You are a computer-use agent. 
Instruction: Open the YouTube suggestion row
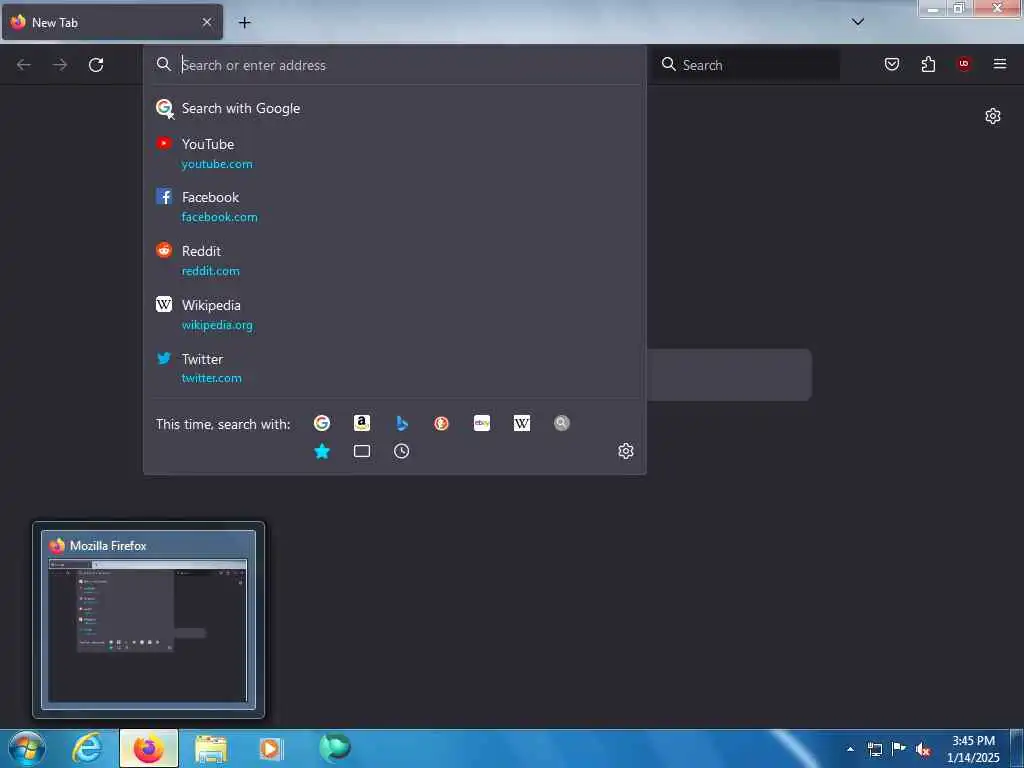coord(394,153)
